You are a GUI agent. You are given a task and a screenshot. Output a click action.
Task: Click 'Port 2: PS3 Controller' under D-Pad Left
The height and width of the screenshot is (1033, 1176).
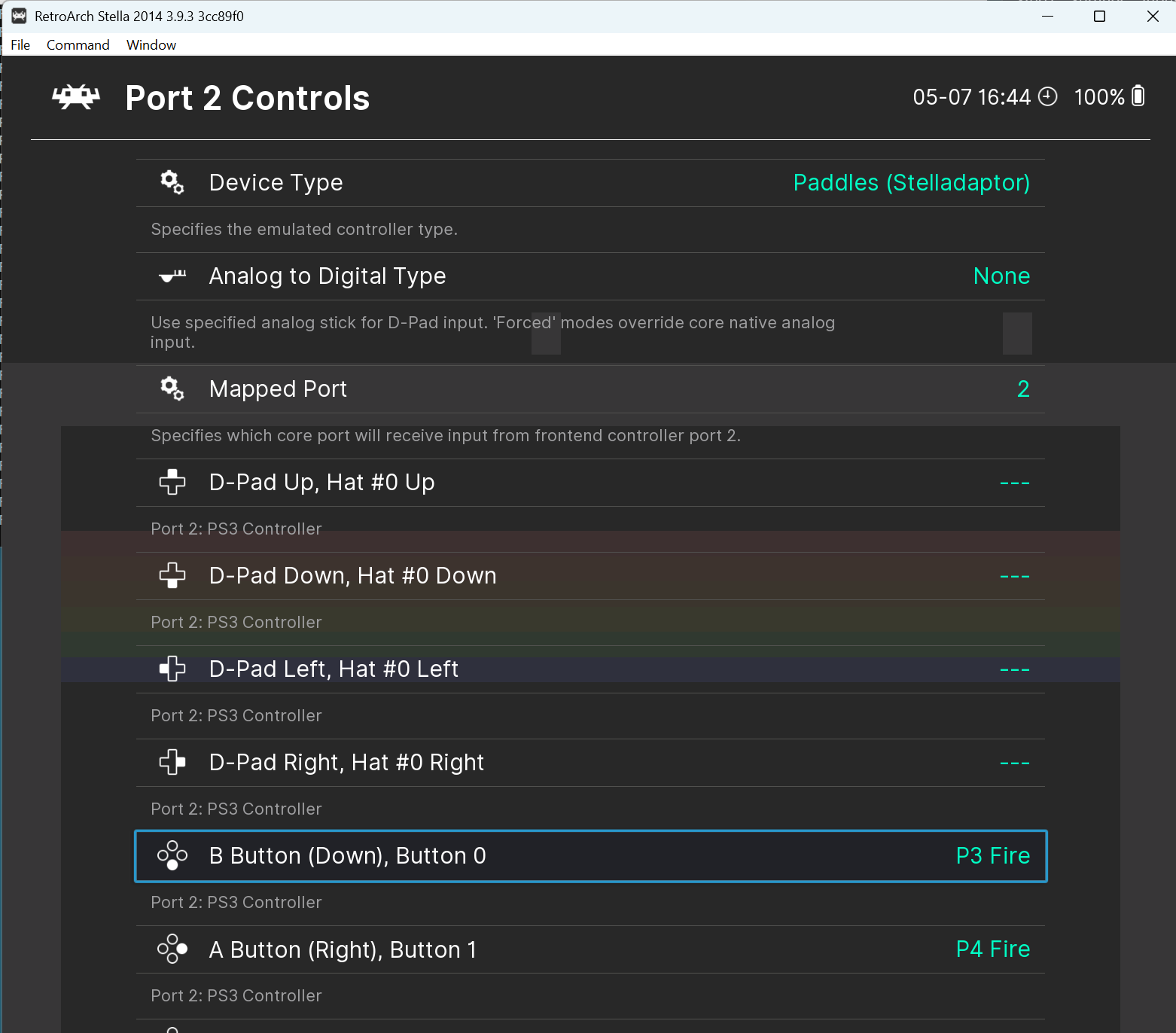(x=236, y=715)
